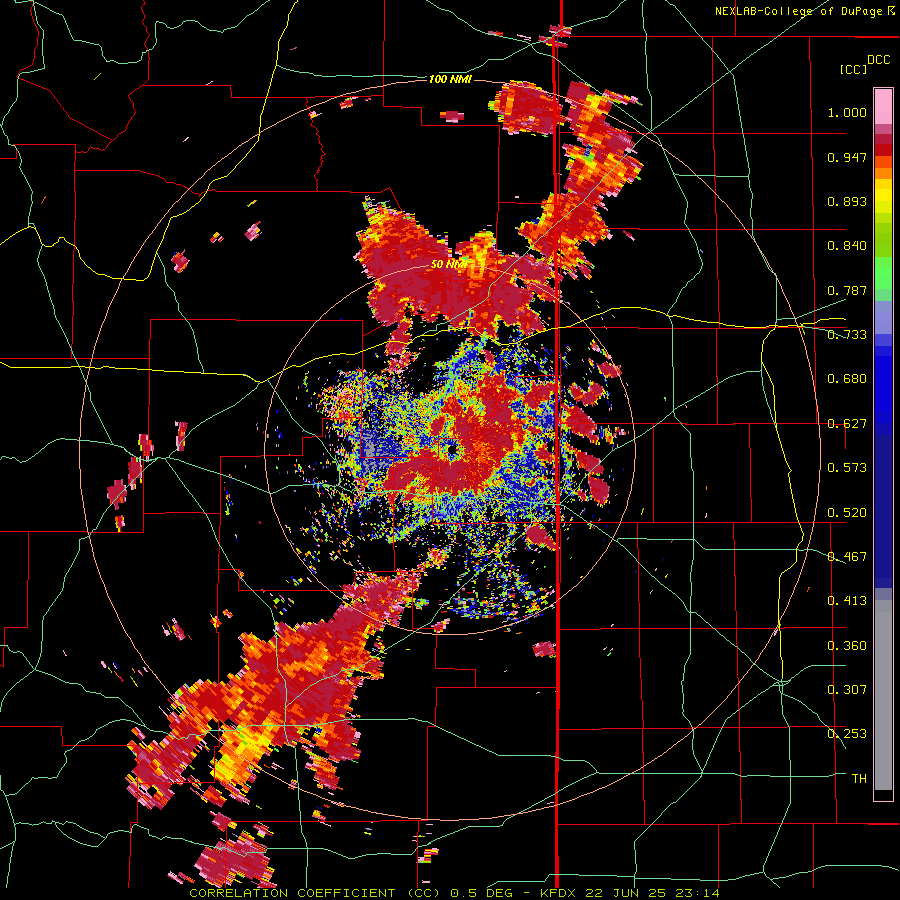This screenshot has width=900, height=900.
Task: Click the 0.680 scale value
Action: (x=847, y=379)
